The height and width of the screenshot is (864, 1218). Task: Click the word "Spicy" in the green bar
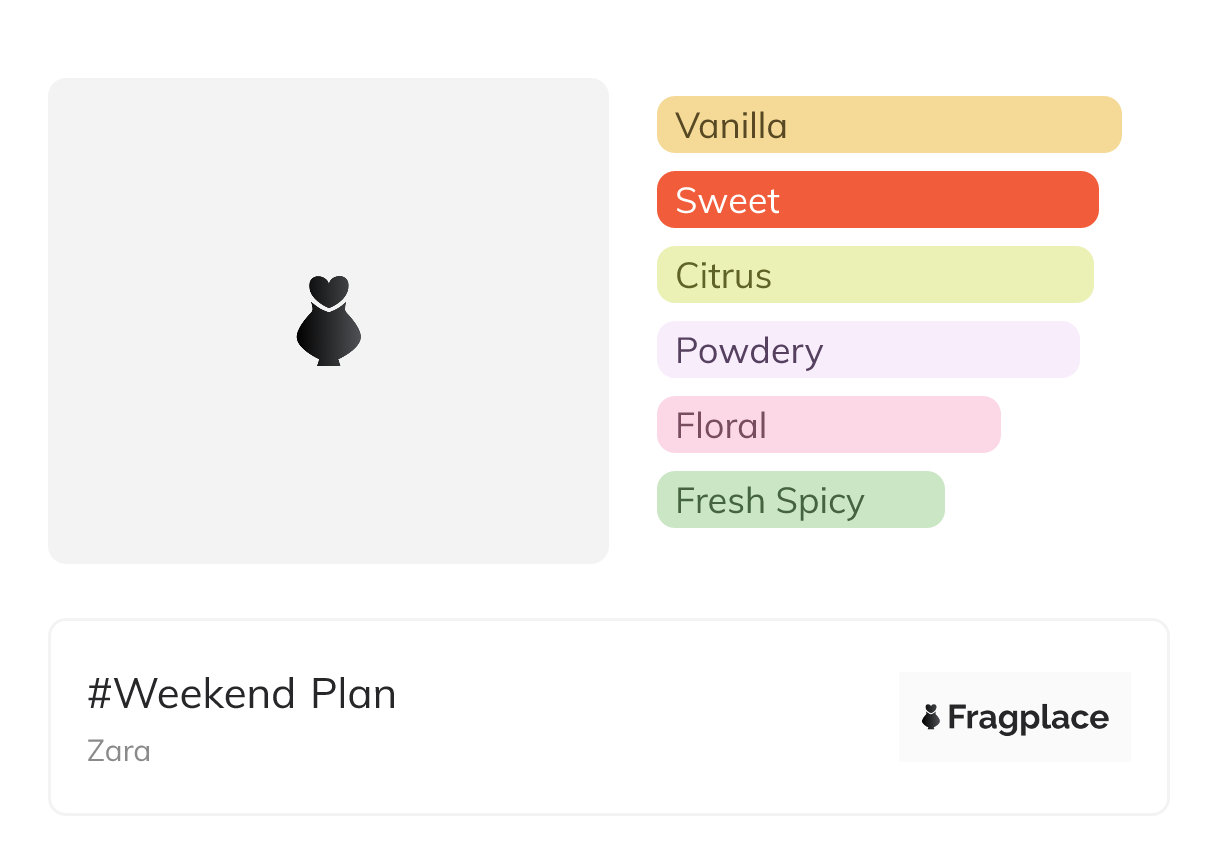click(x=819, y=501)
